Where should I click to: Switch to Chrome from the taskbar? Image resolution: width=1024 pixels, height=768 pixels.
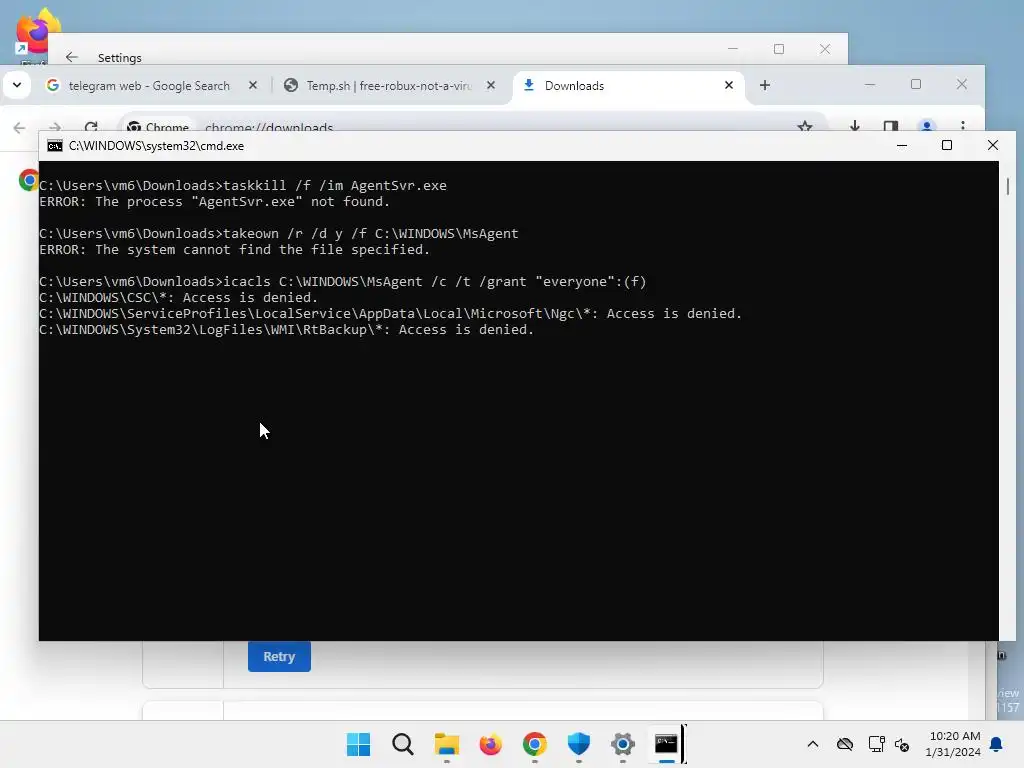[534, 744]
